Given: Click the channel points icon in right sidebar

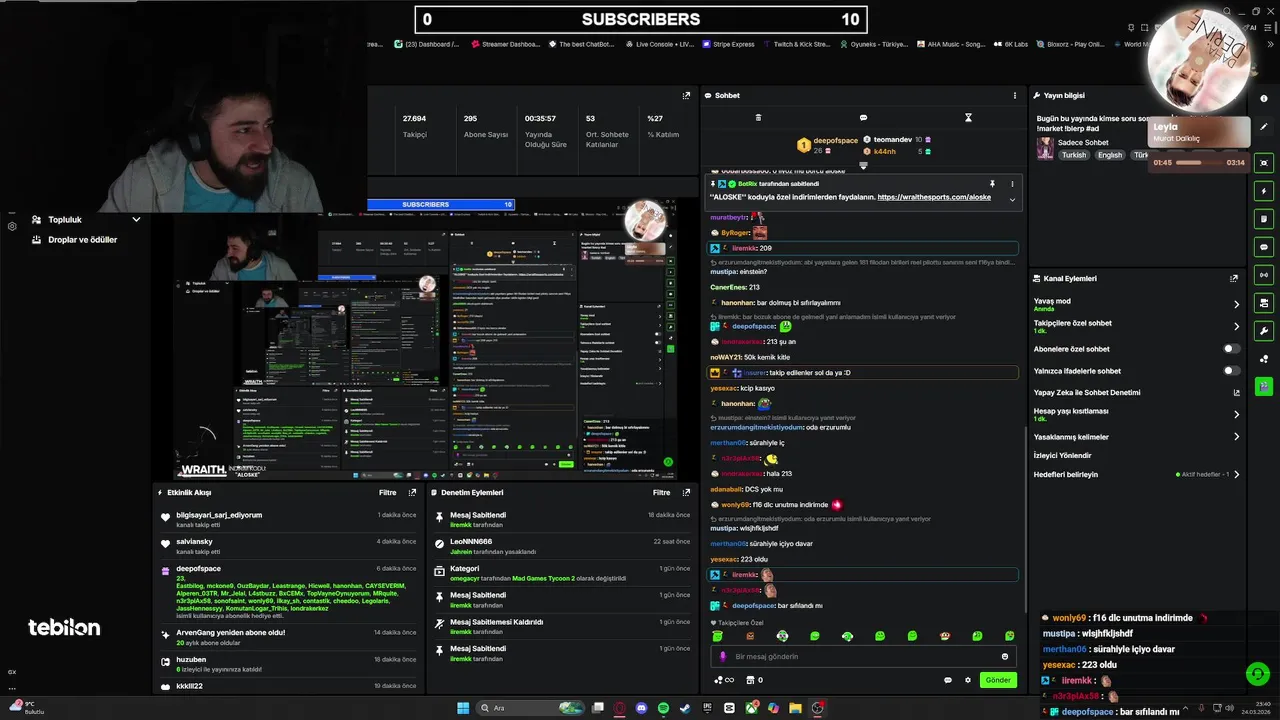Looking at the screenshot, I should 1264,359.
